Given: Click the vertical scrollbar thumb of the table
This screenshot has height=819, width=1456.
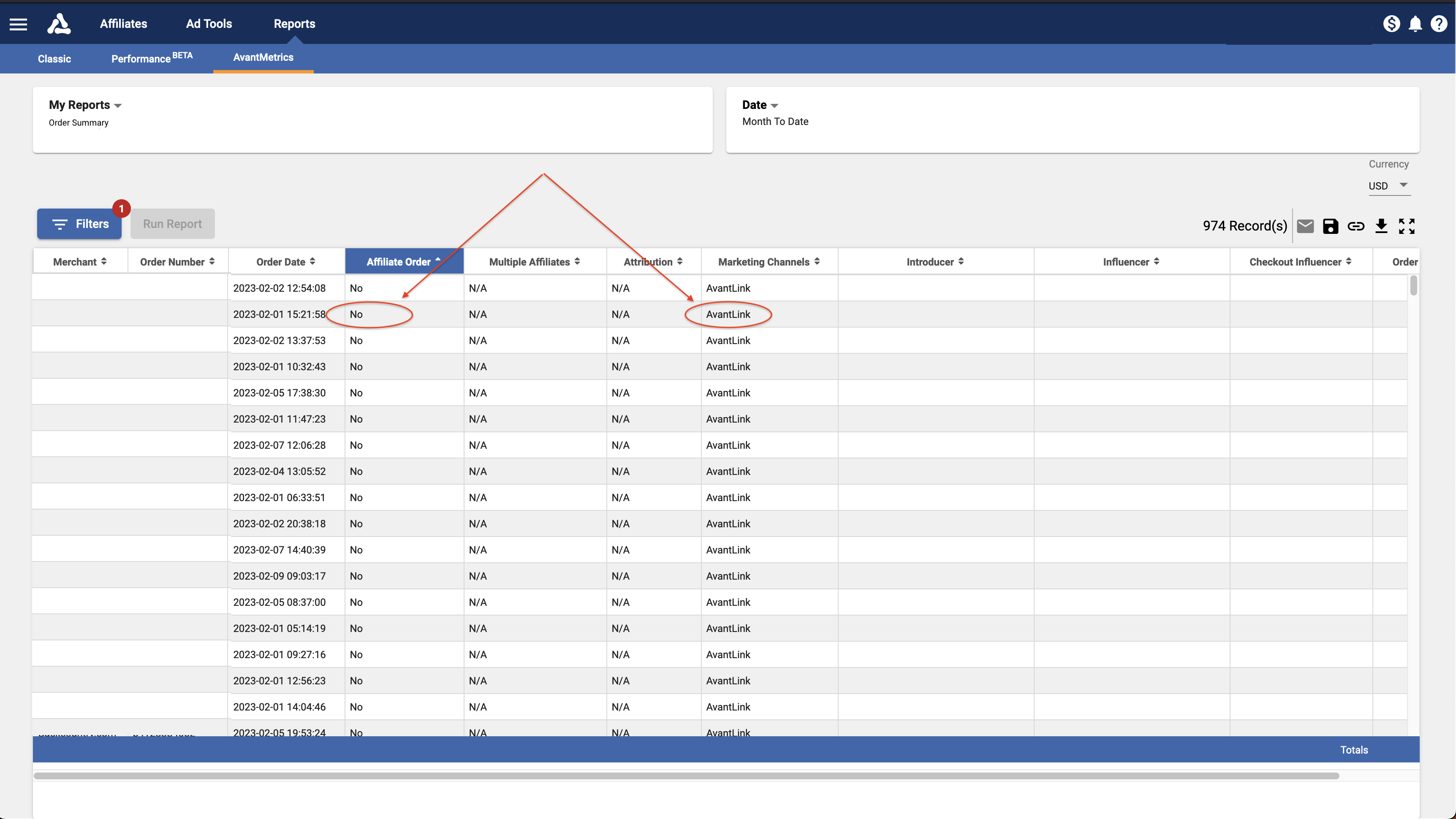Looking at the screenshot, I should click(1414, 285).
